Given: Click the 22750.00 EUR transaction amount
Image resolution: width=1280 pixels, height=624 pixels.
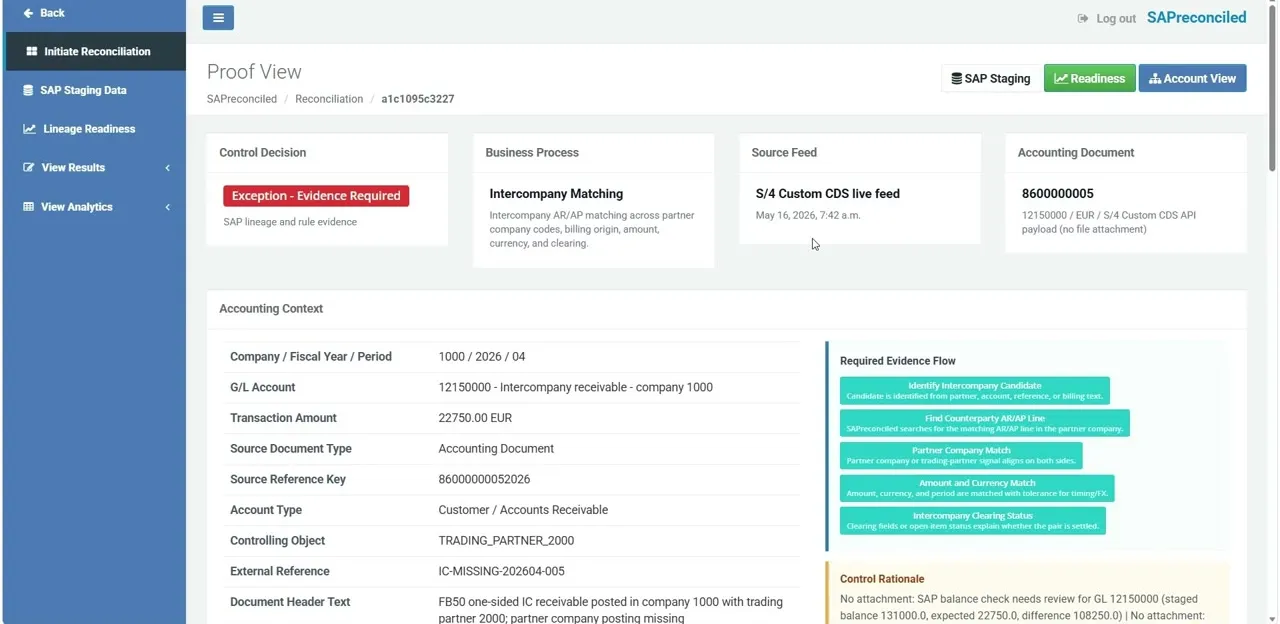Looking at the screenshot, I should point(475,418).
